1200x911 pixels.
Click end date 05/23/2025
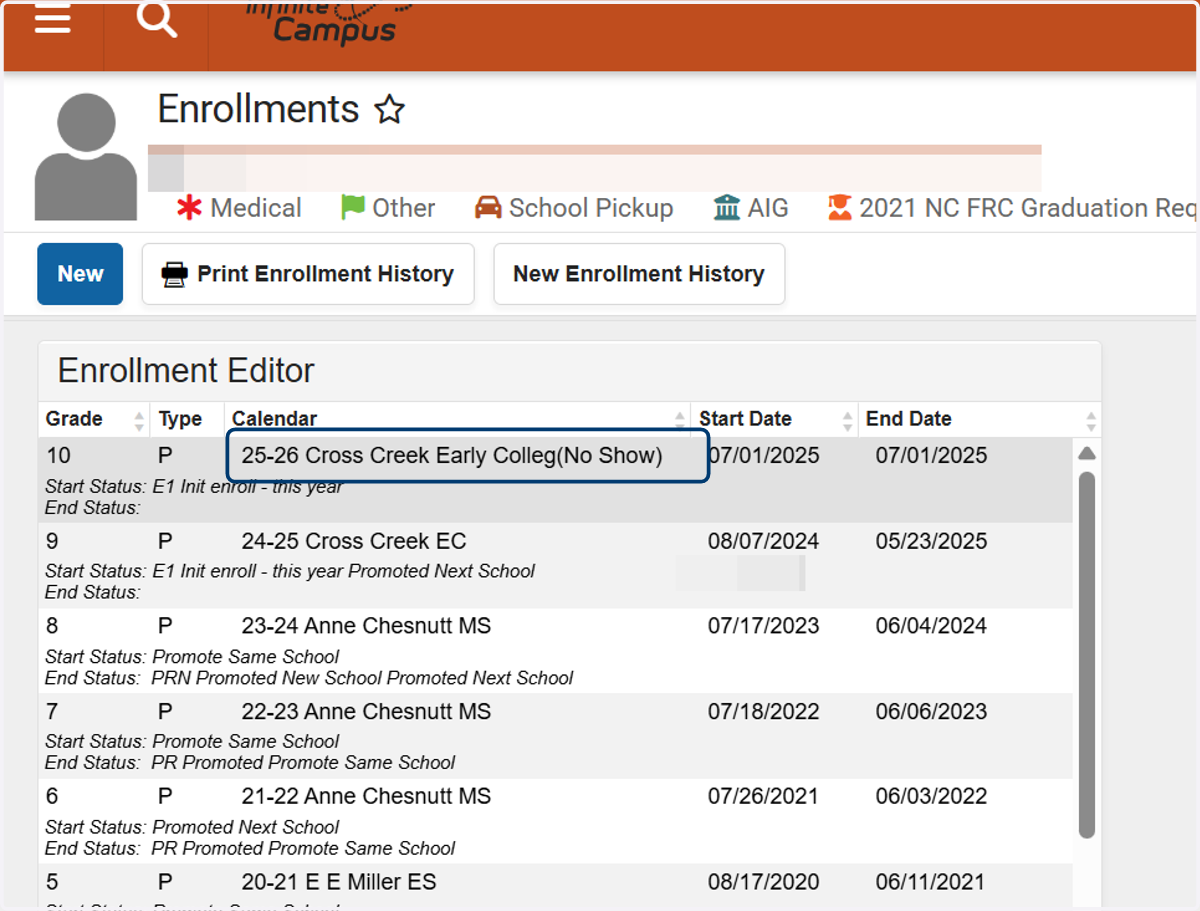tap(932, 541)
